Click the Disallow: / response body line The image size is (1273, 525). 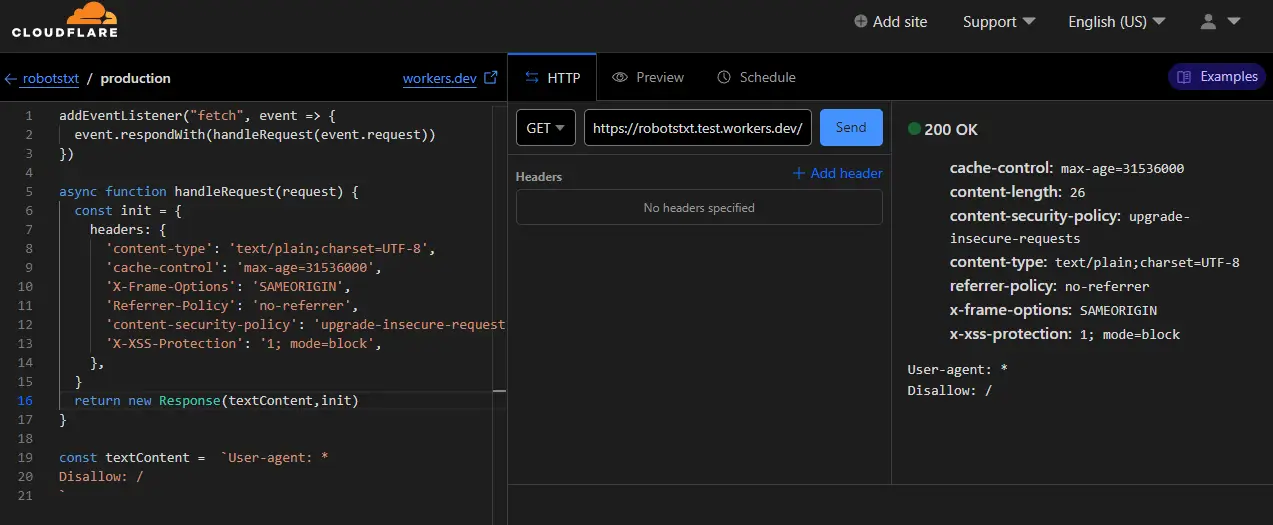pyautogui.click(x=949, y=391)
